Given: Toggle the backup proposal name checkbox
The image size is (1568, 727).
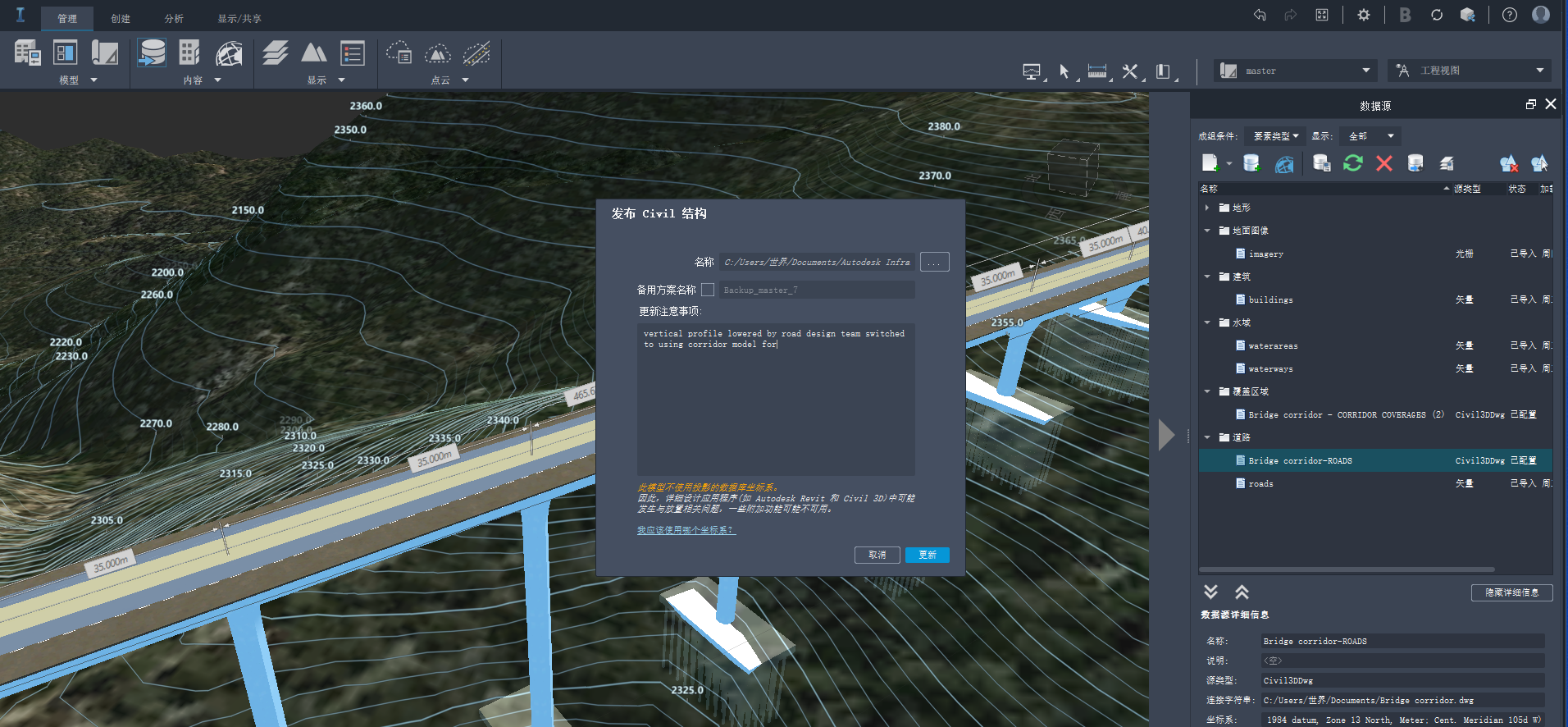Looking at the screenshot, I should click(708, 290).
